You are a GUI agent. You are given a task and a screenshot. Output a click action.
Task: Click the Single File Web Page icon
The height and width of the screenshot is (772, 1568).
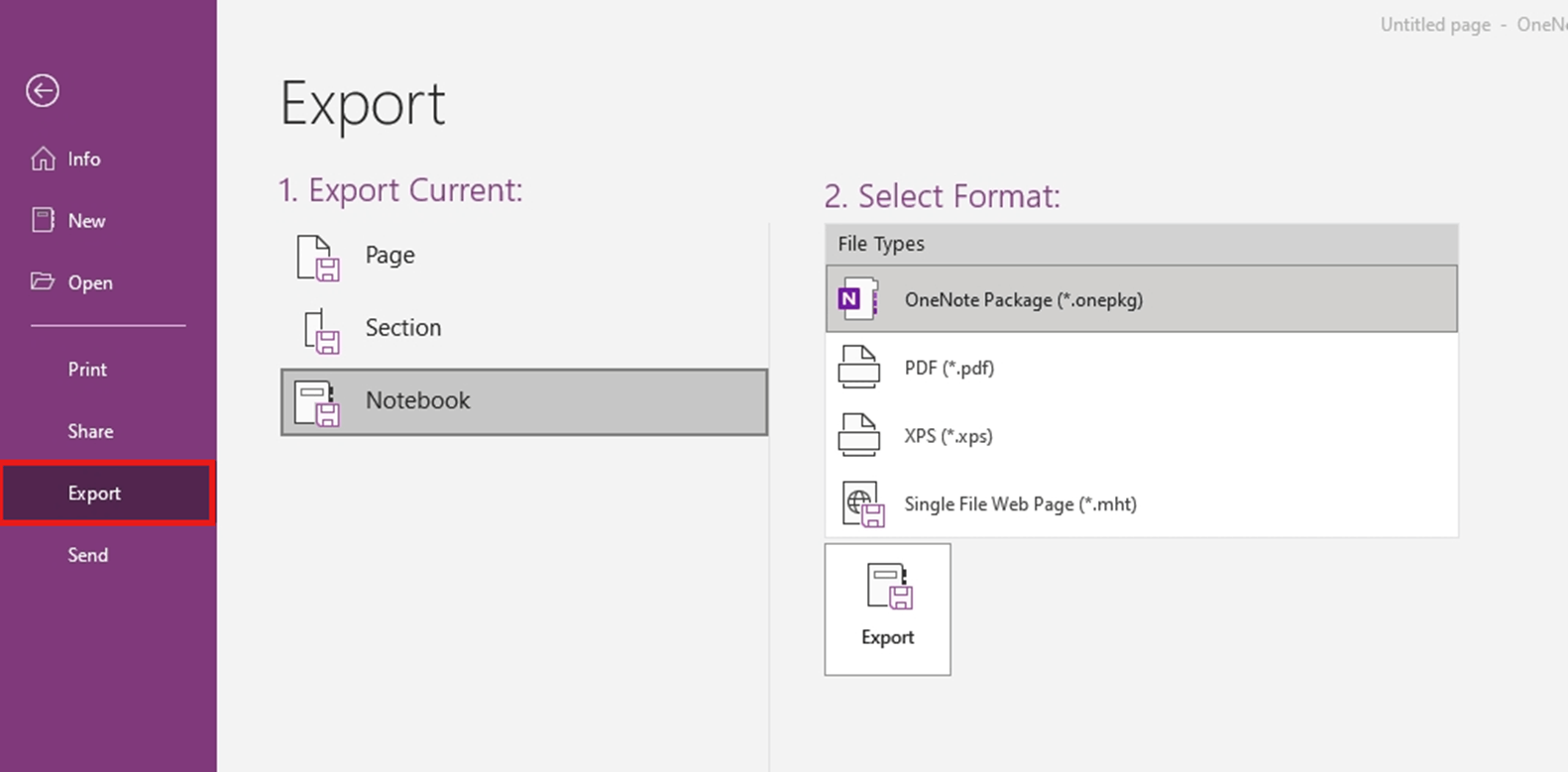(862, 503)
